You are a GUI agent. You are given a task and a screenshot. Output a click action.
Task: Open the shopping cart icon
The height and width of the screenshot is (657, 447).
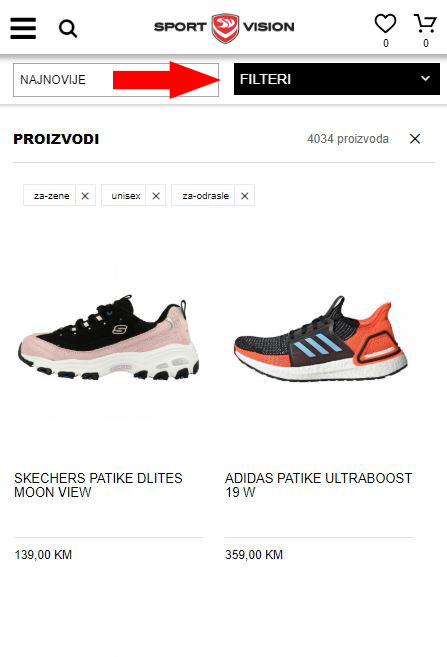[425, 23]
